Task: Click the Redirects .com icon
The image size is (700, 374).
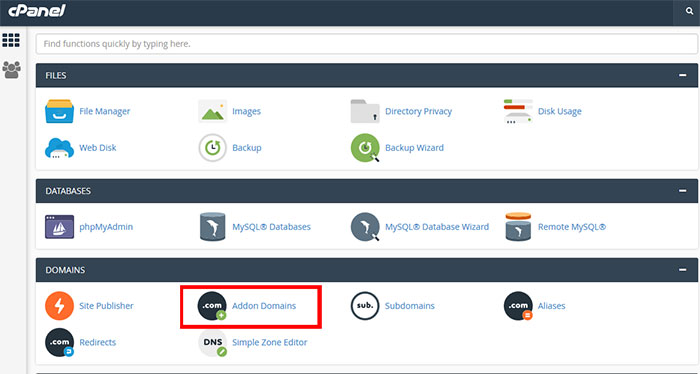Action: pyautogui.click(x=59, y=342)
